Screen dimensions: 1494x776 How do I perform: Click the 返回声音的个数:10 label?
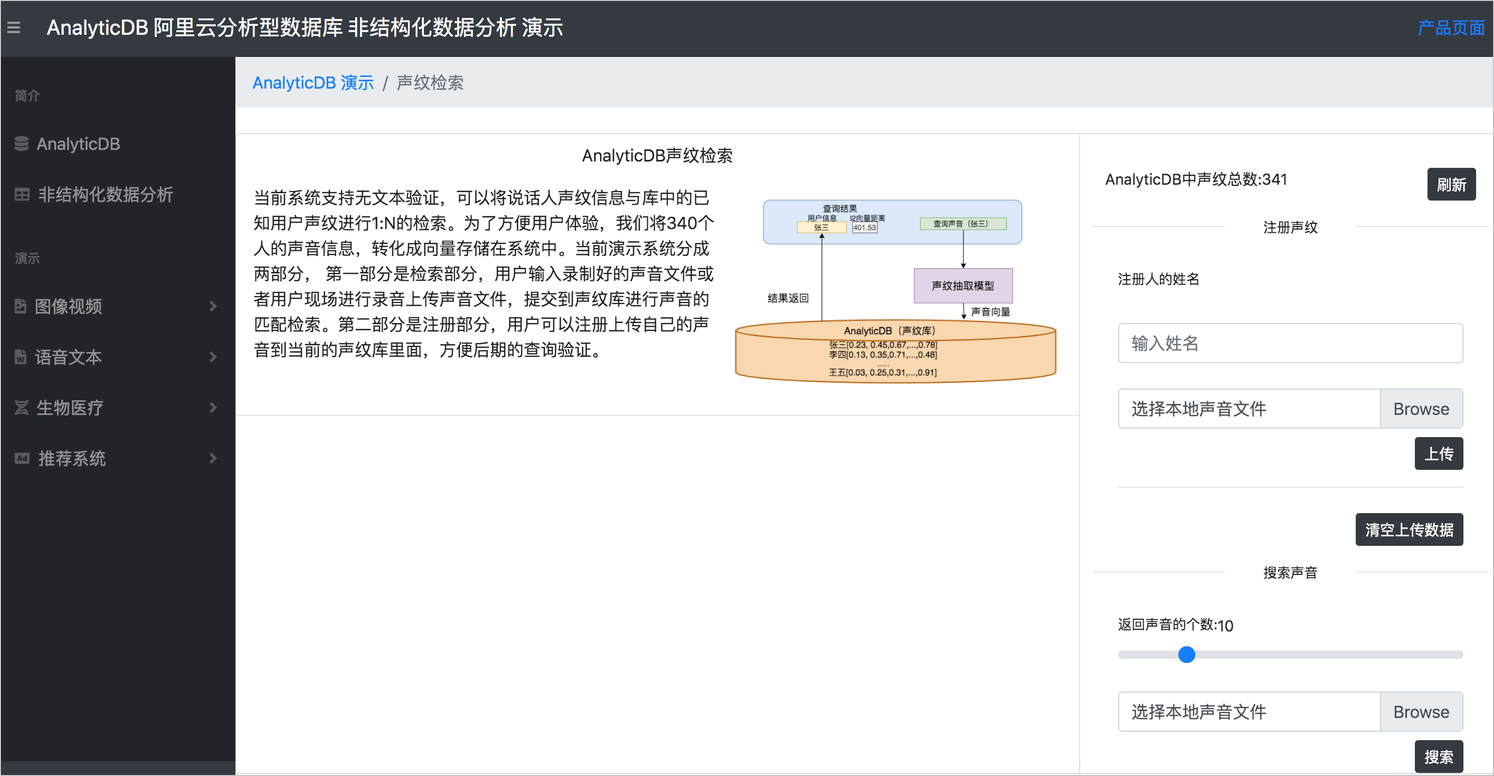point(1176,626)
